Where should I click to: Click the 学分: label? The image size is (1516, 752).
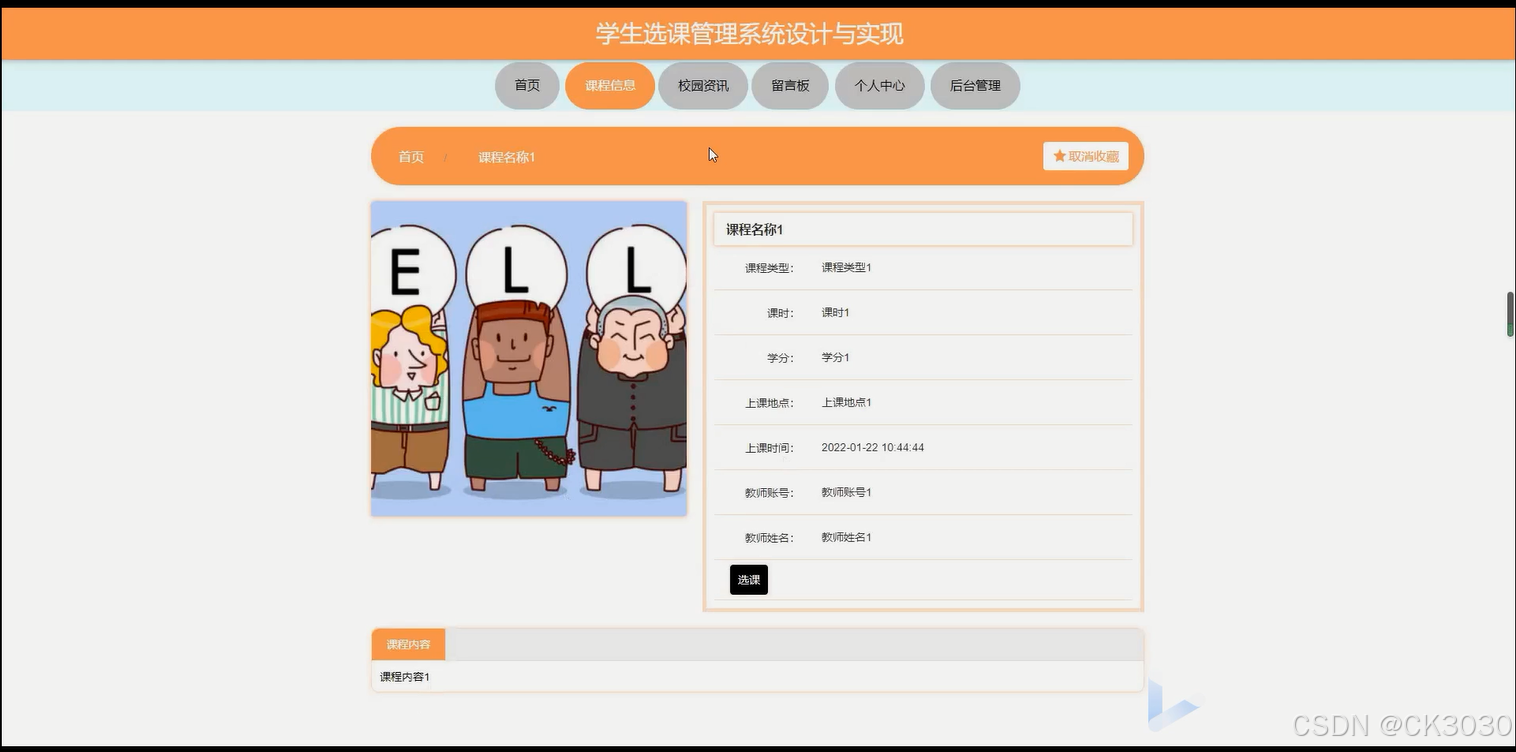(780, 358)
